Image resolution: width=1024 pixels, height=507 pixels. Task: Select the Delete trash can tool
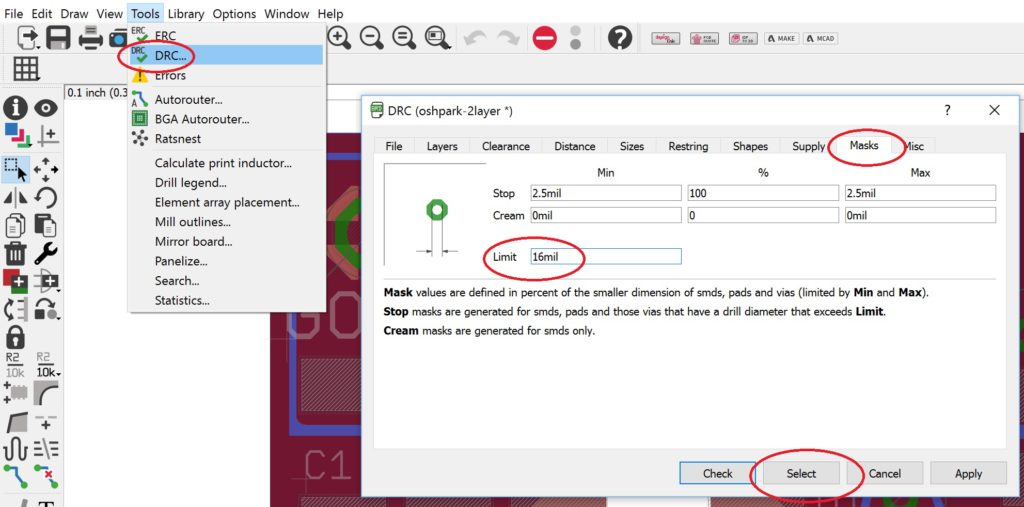point(16,254)
